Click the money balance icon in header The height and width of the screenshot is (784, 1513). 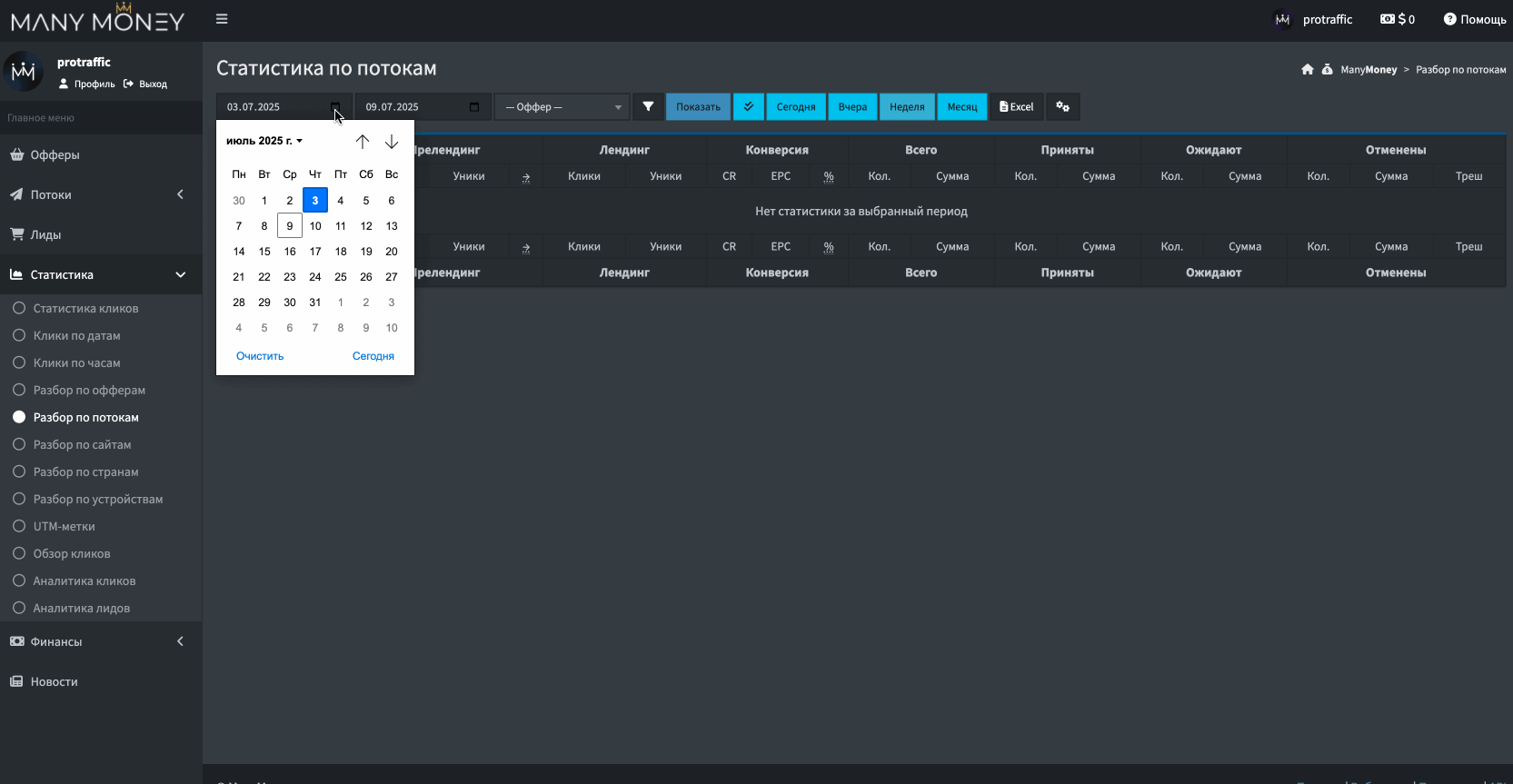(x=1388, y=19)
